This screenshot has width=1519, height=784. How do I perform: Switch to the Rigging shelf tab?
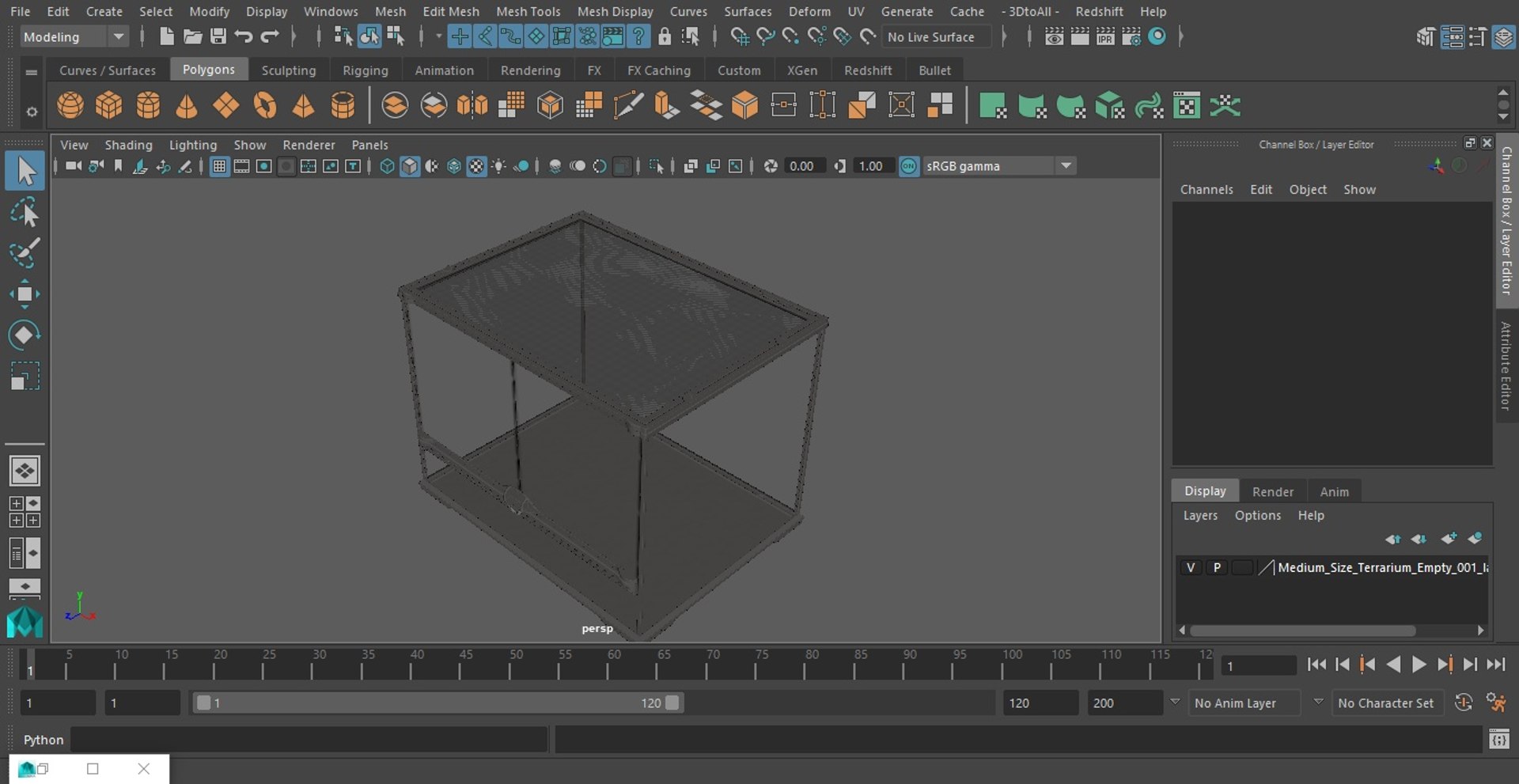(x=366, y=70)
